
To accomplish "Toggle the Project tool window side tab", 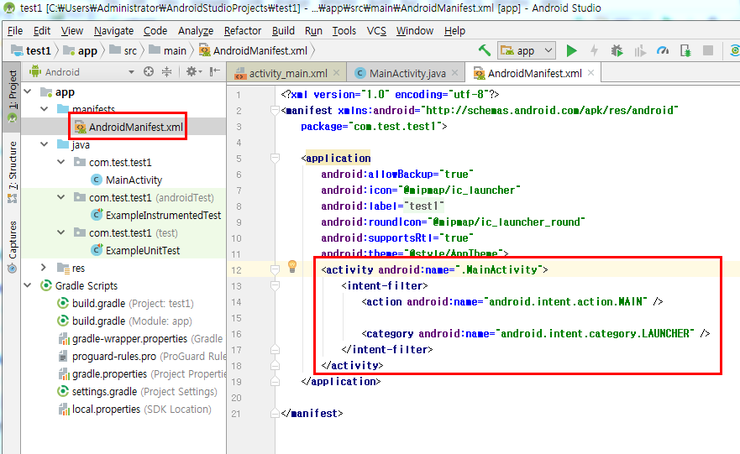I will tap(13, 94).
